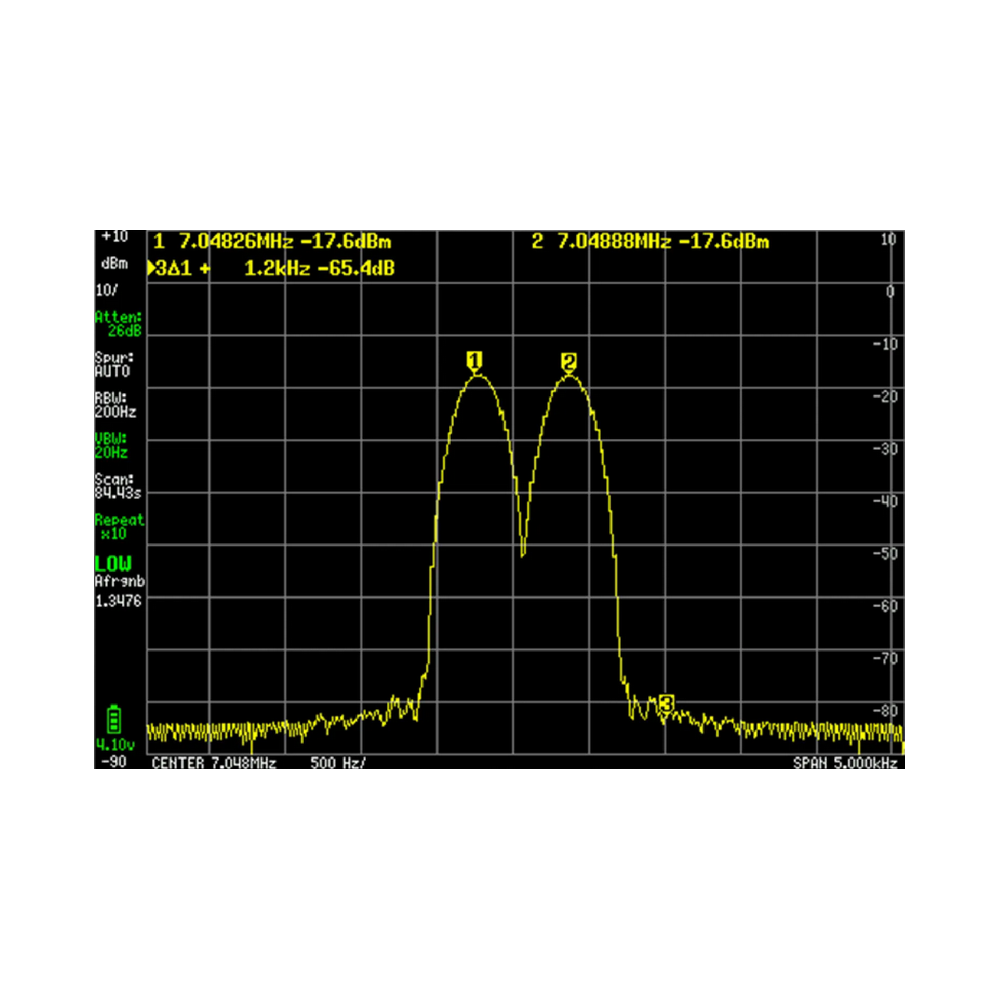Viewport: 1000px width, 1000px height.
Task: Select marker 1 flag on the trace
Action: point(475,360)
